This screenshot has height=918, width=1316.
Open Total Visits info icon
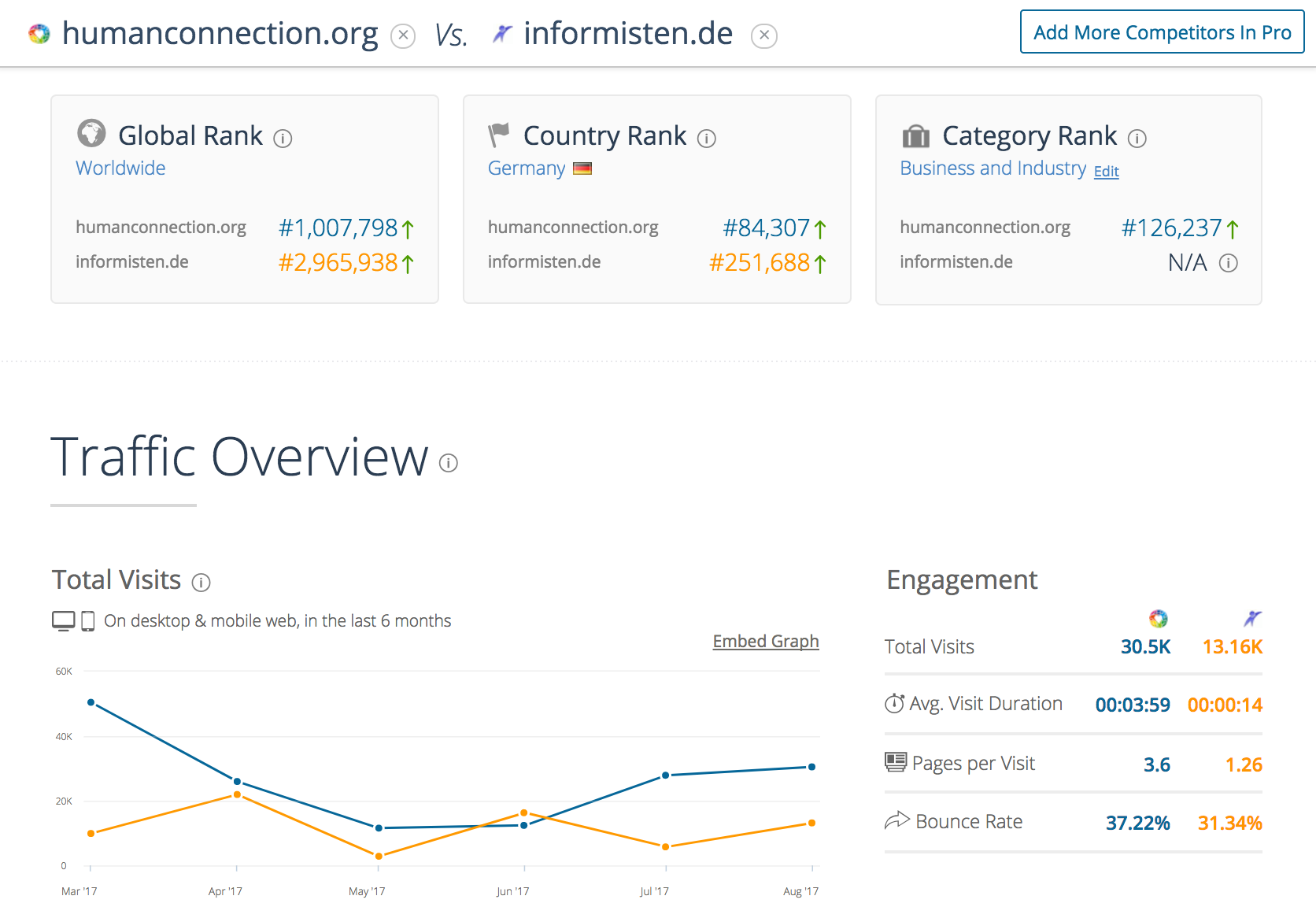(x=201, y=583)
